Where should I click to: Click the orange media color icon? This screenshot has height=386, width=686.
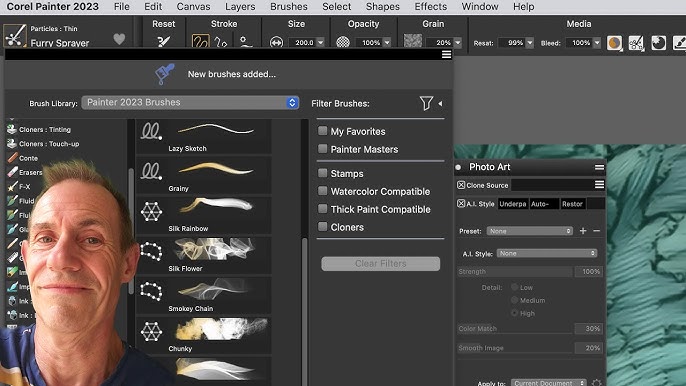(x=614, y=43)
